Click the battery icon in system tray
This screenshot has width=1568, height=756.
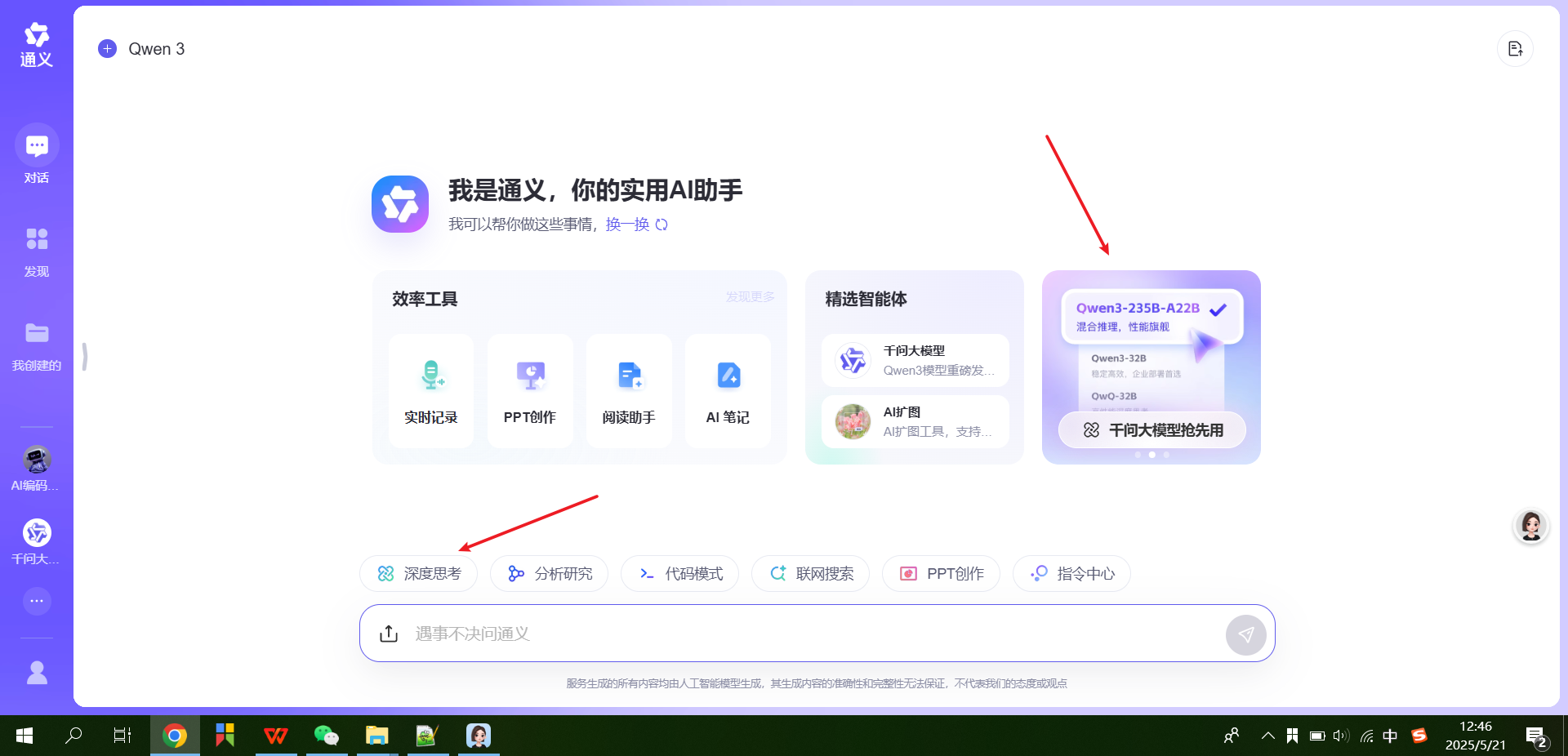click(1317, 736)
